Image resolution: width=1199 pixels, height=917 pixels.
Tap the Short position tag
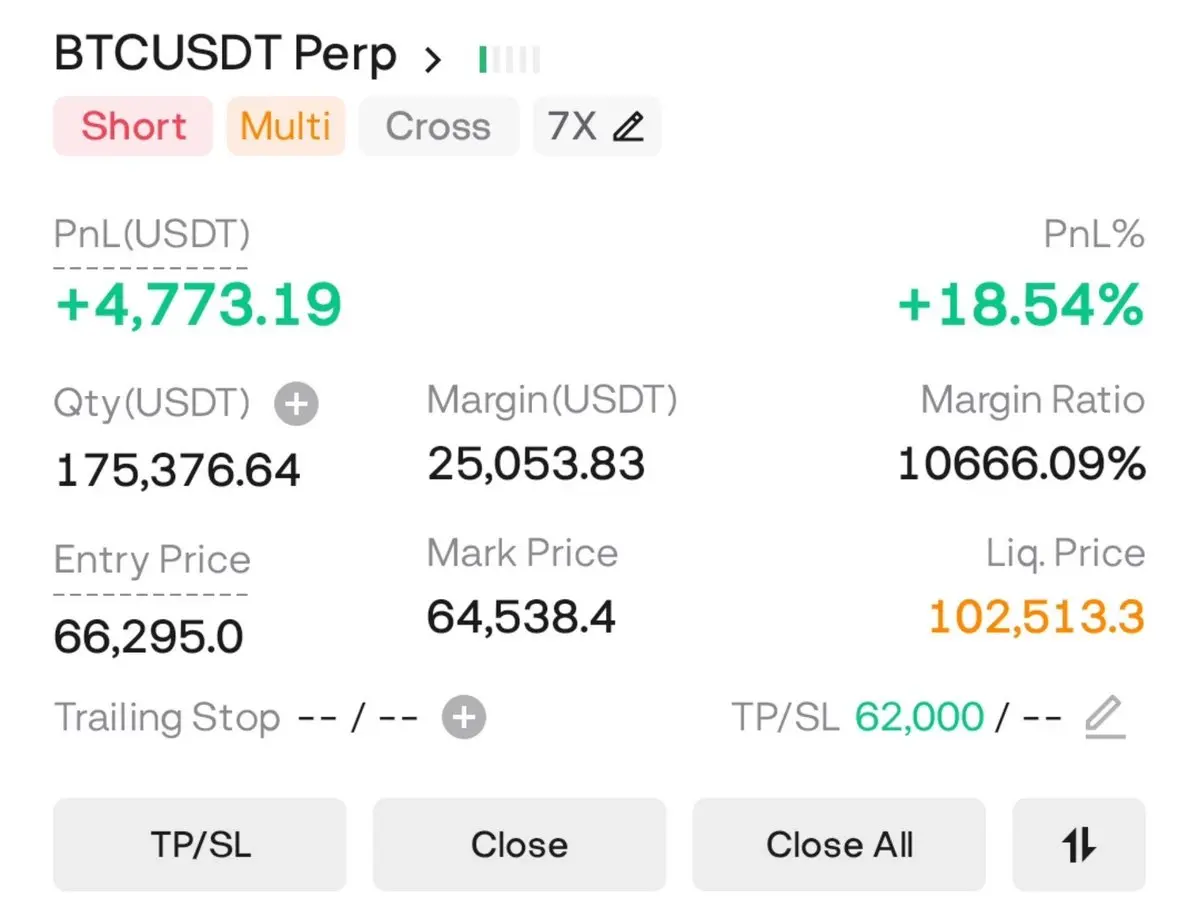tap(133, 126)
